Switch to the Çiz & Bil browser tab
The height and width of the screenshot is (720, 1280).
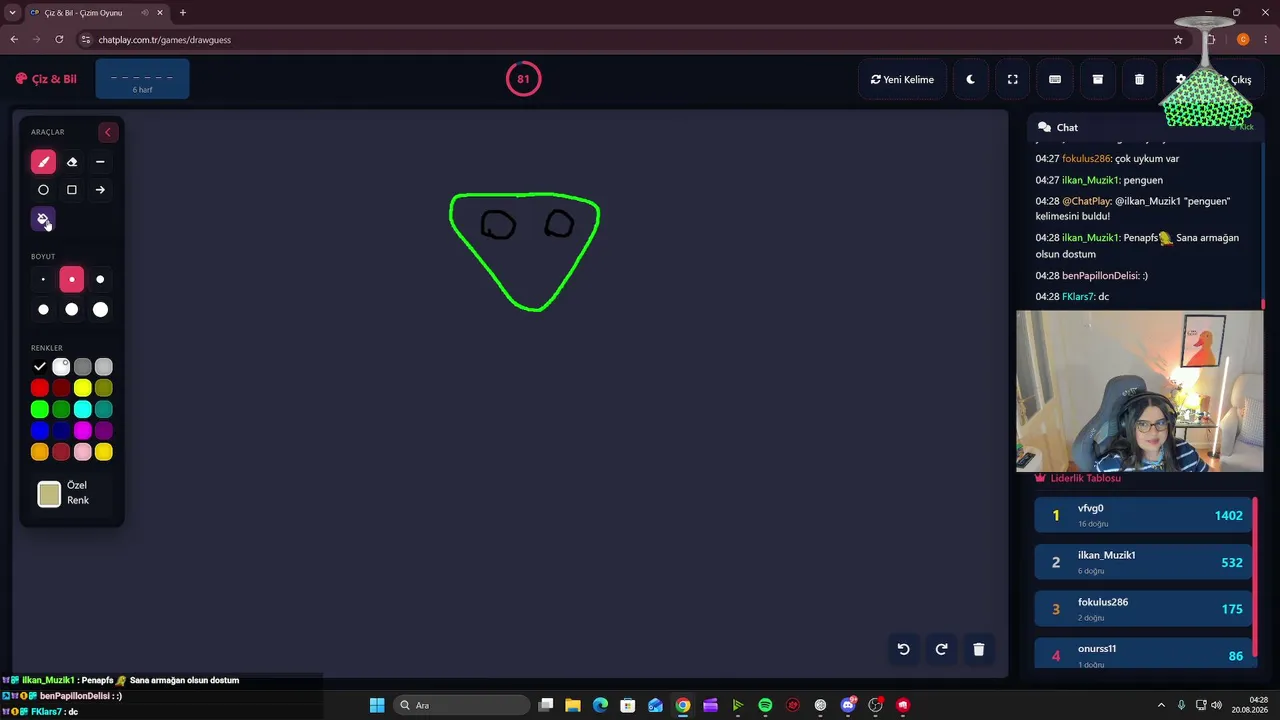pyautogui.click(x=97, y=13)
